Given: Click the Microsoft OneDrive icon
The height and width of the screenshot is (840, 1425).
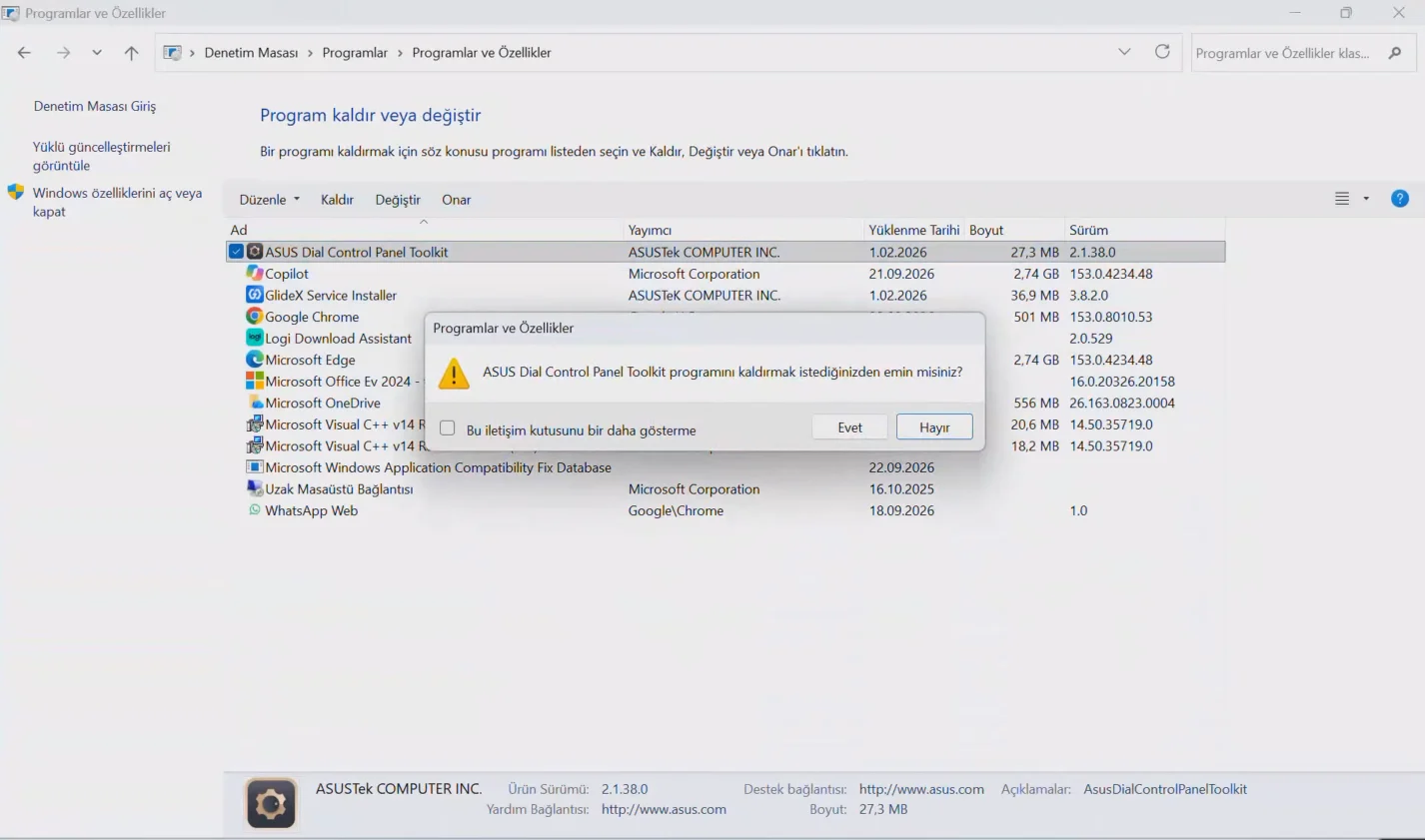Looking at the screenshot, I should click(255, 403).
